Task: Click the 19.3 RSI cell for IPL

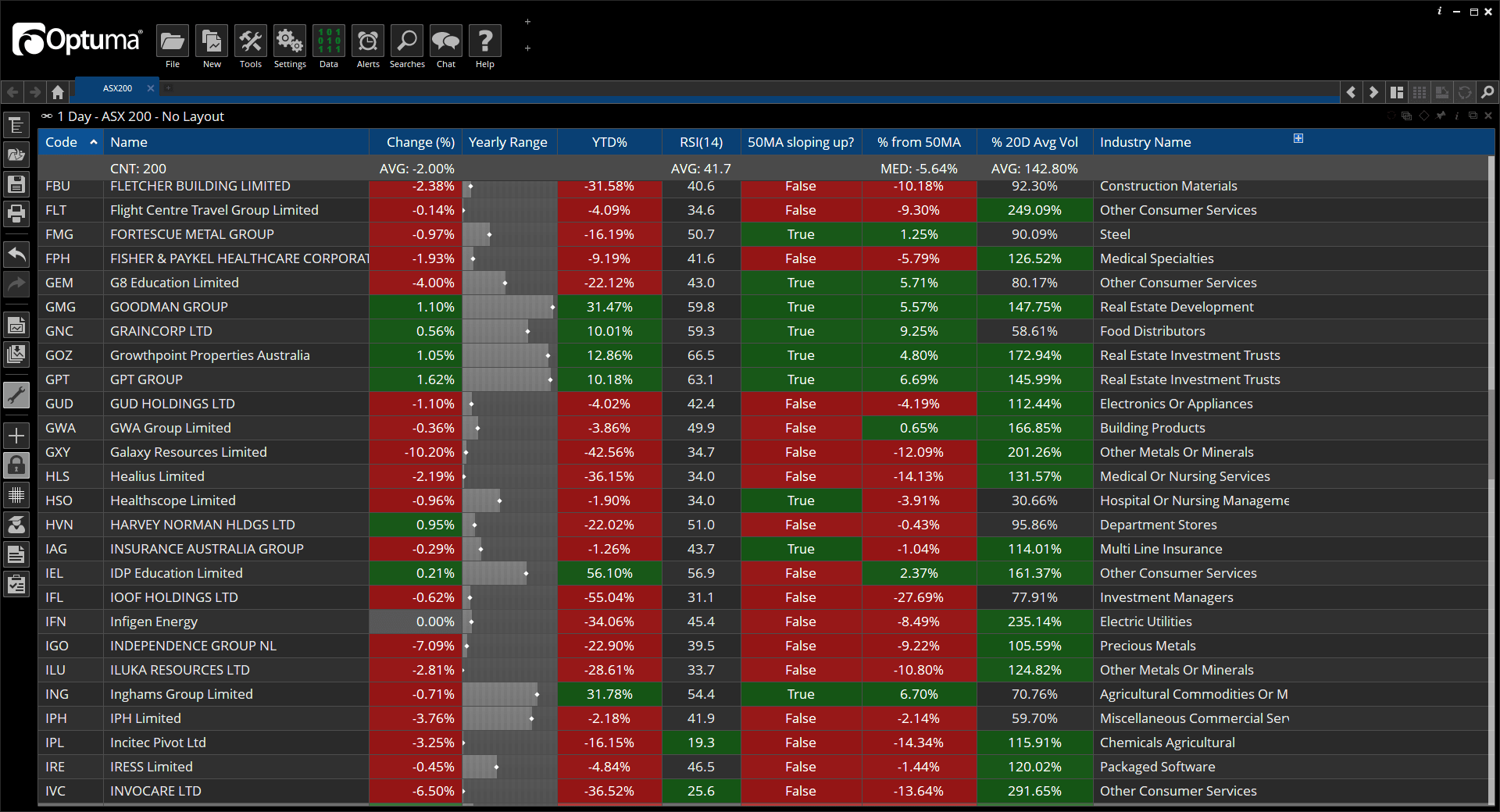Action: [701, 743]
